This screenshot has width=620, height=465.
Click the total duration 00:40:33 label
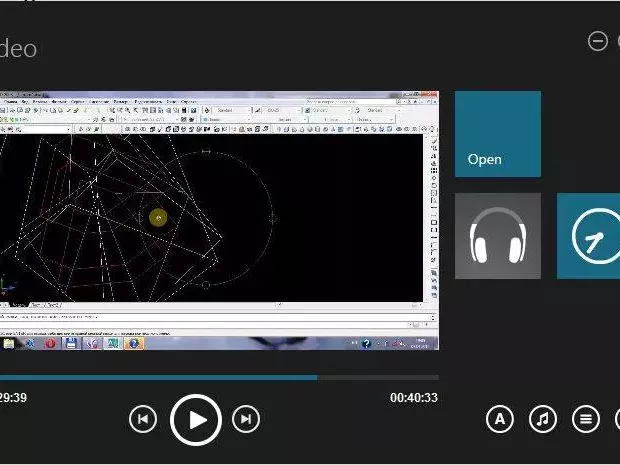413,398
